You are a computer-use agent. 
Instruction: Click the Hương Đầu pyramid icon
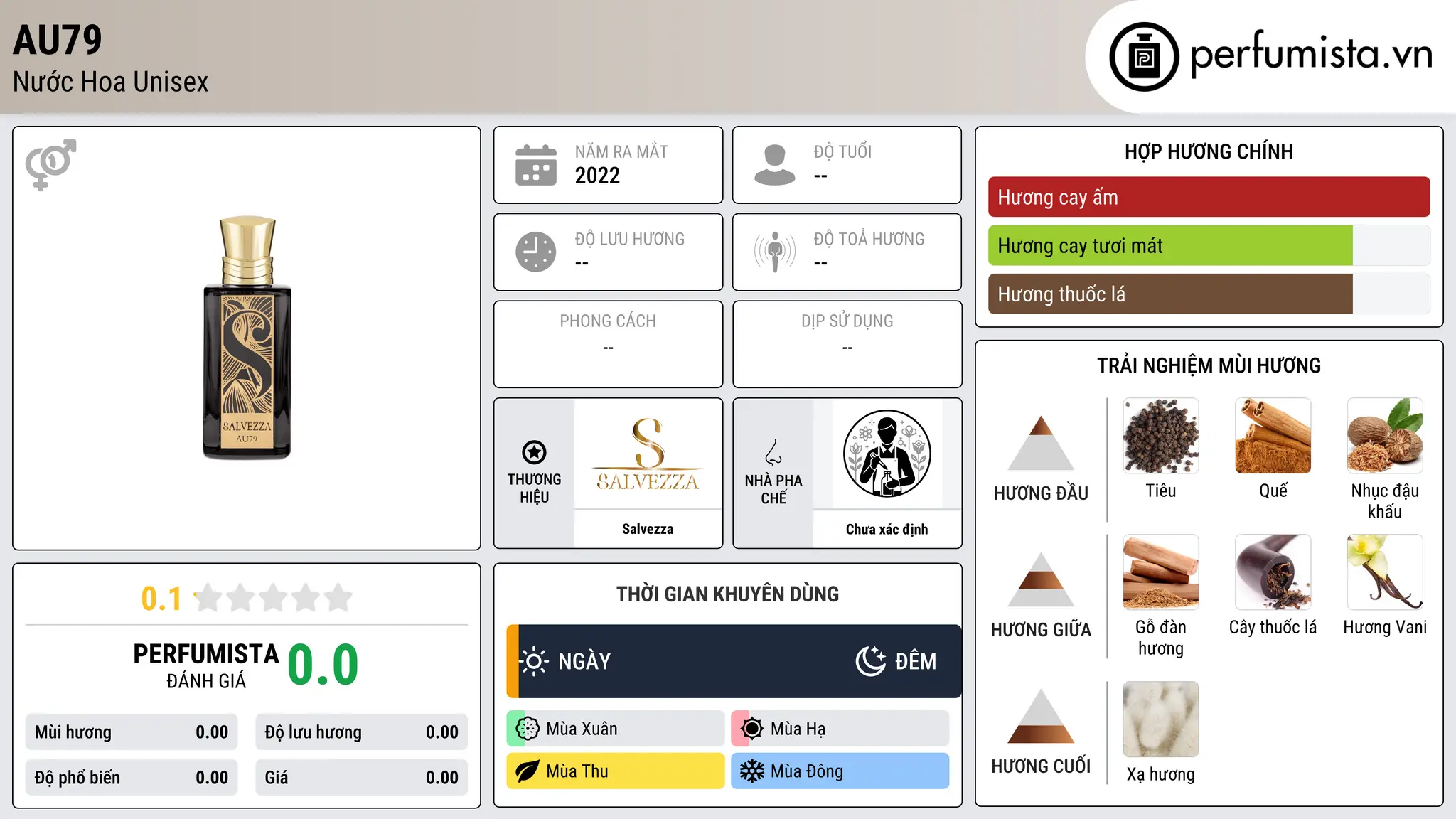coord(1042,443)
